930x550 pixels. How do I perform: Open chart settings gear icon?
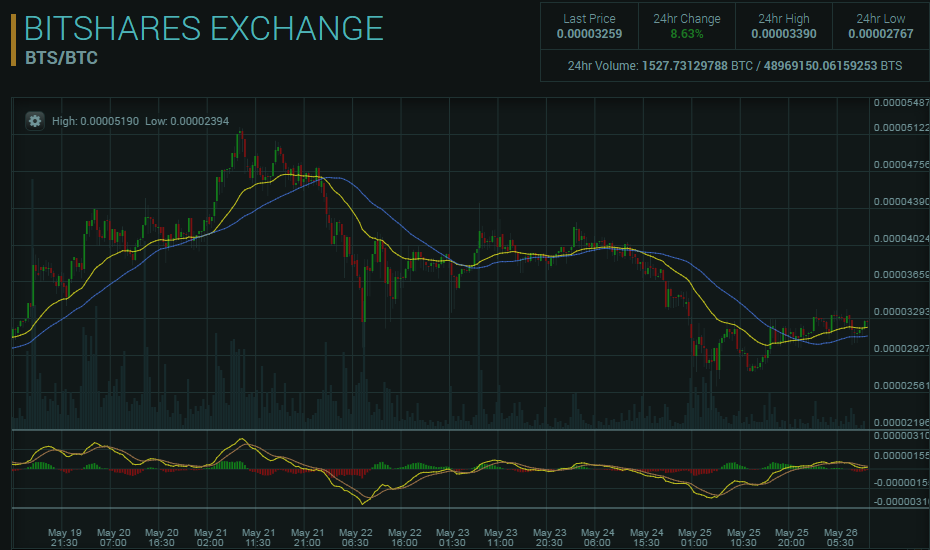[x=35, y=121]
